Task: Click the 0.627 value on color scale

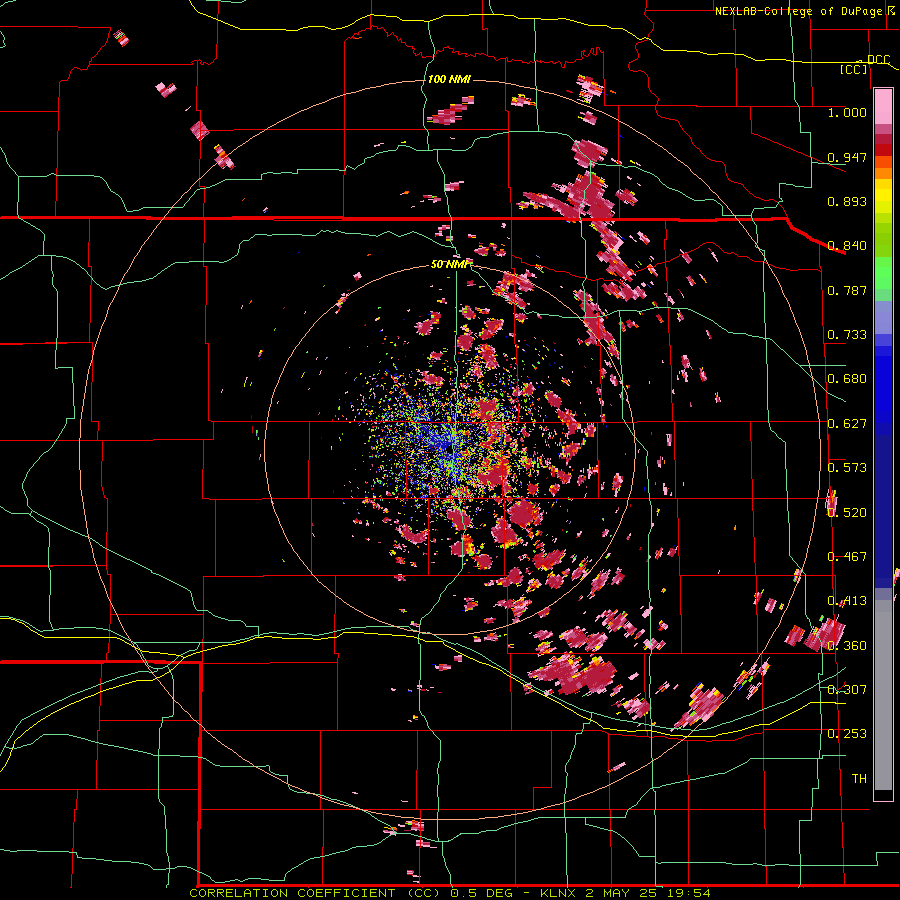Action: tap(847, 424)
